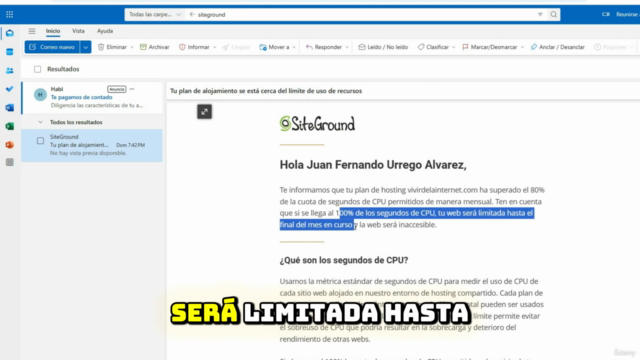Tick the Resultados select-all checkbox
Viewport: 640px width, 360px height.
(x=38, y=69)
